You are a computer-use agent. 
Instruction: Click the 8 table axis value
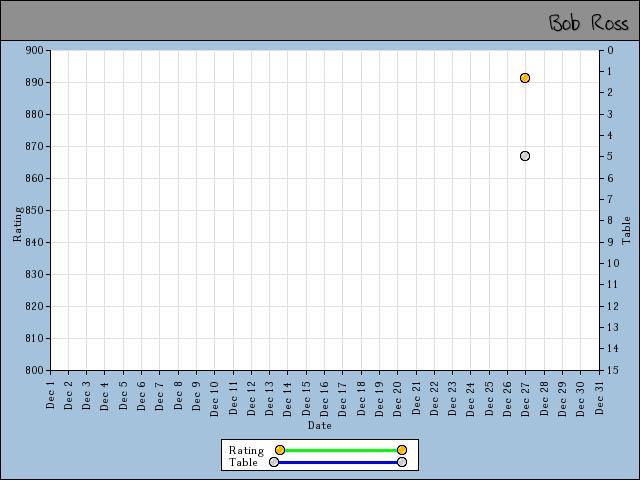click(x=610, y=220)
